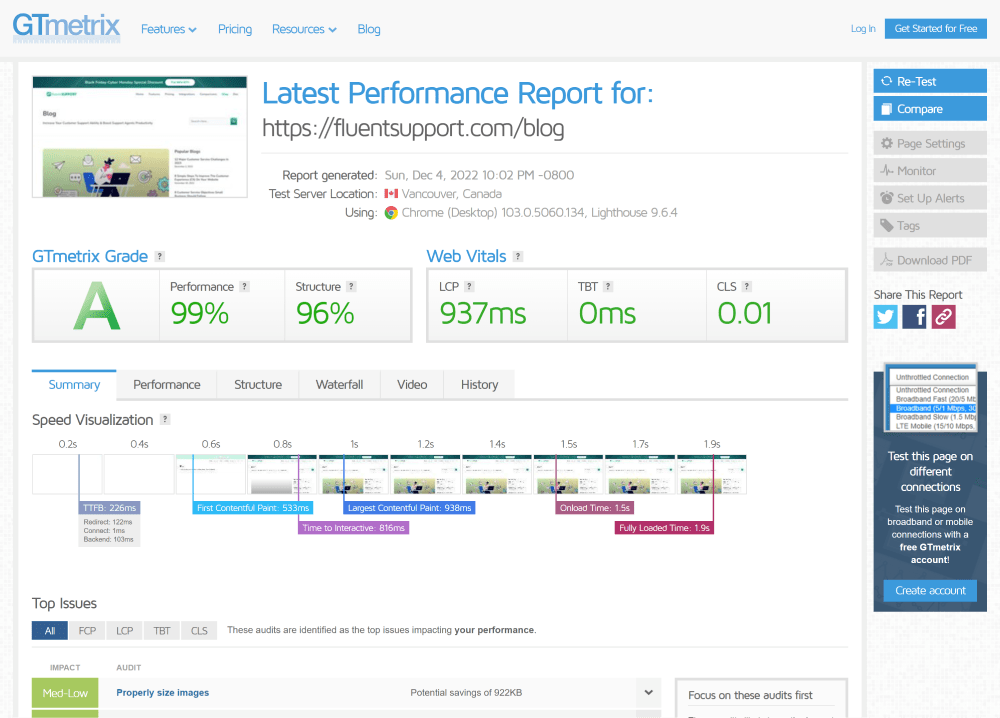
Task: Click Potential savings of 922KB text
Action: click(466, 692)
